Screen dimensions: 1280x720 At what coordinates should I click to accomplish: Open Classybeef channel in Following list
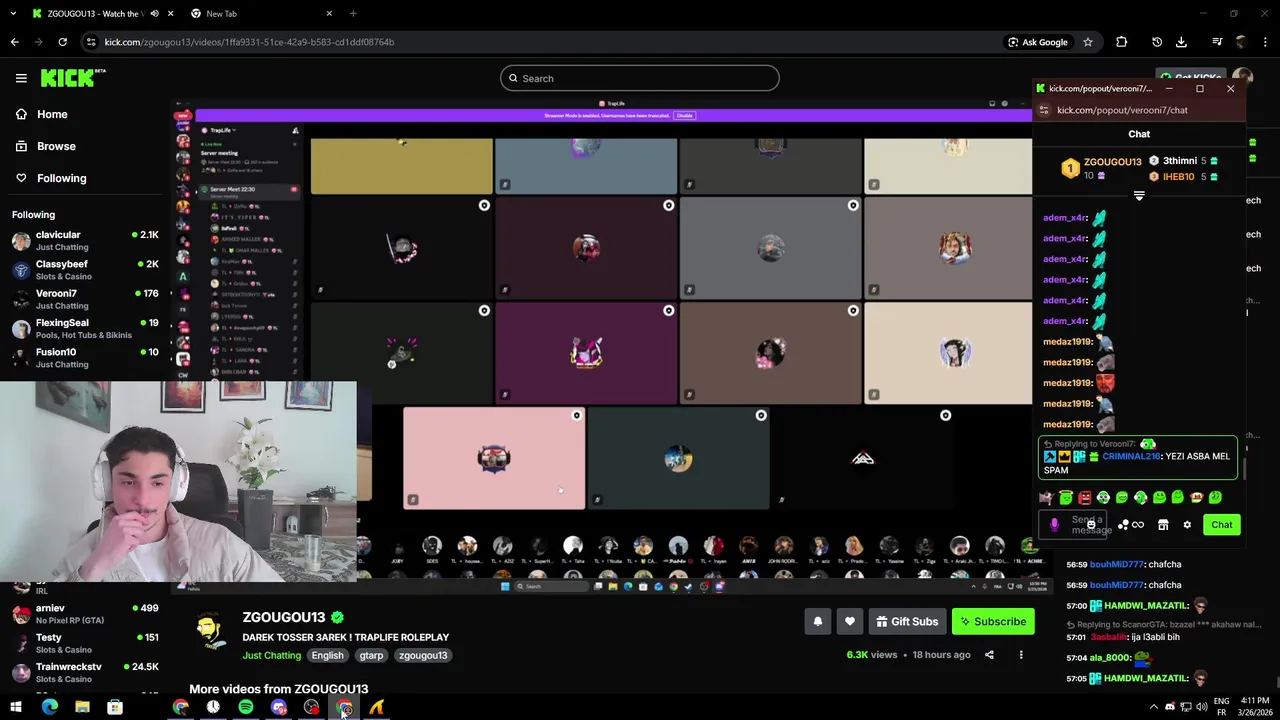coord(85,270)
